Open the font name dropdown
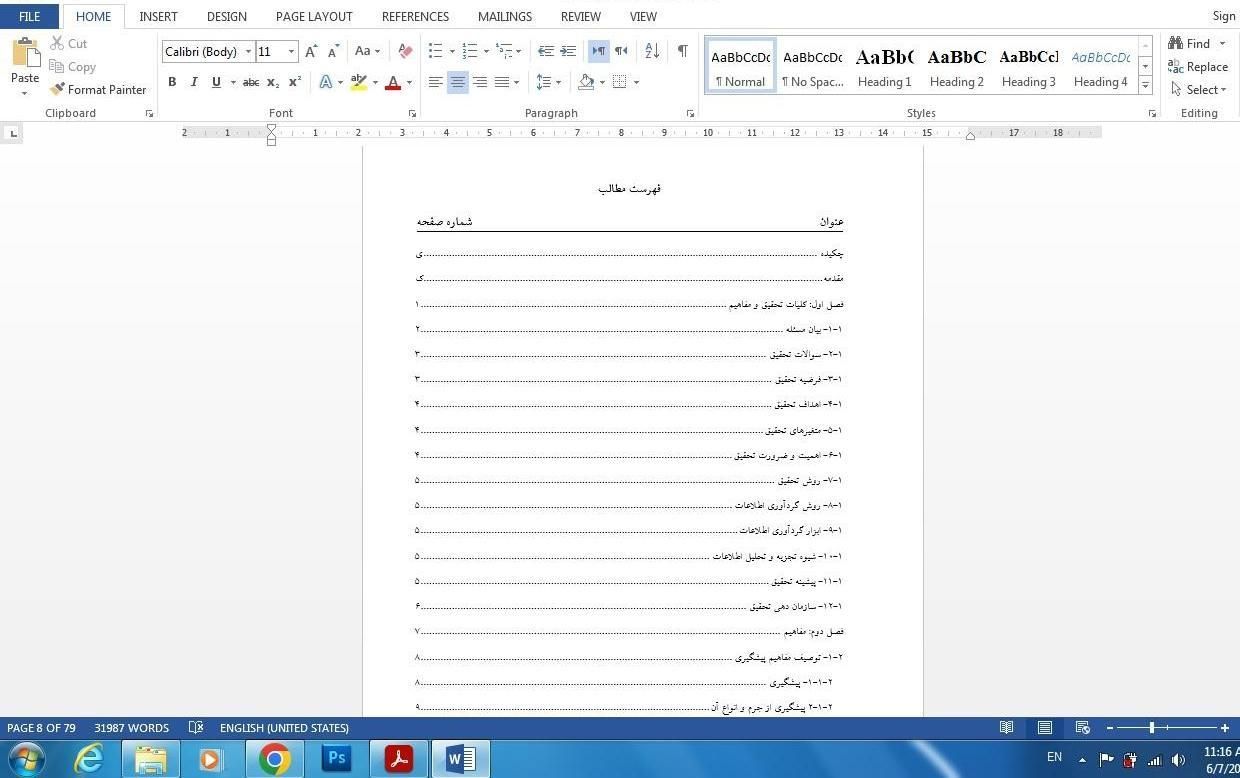This screenshot has height=778, width=1240. tap(248, 52)
